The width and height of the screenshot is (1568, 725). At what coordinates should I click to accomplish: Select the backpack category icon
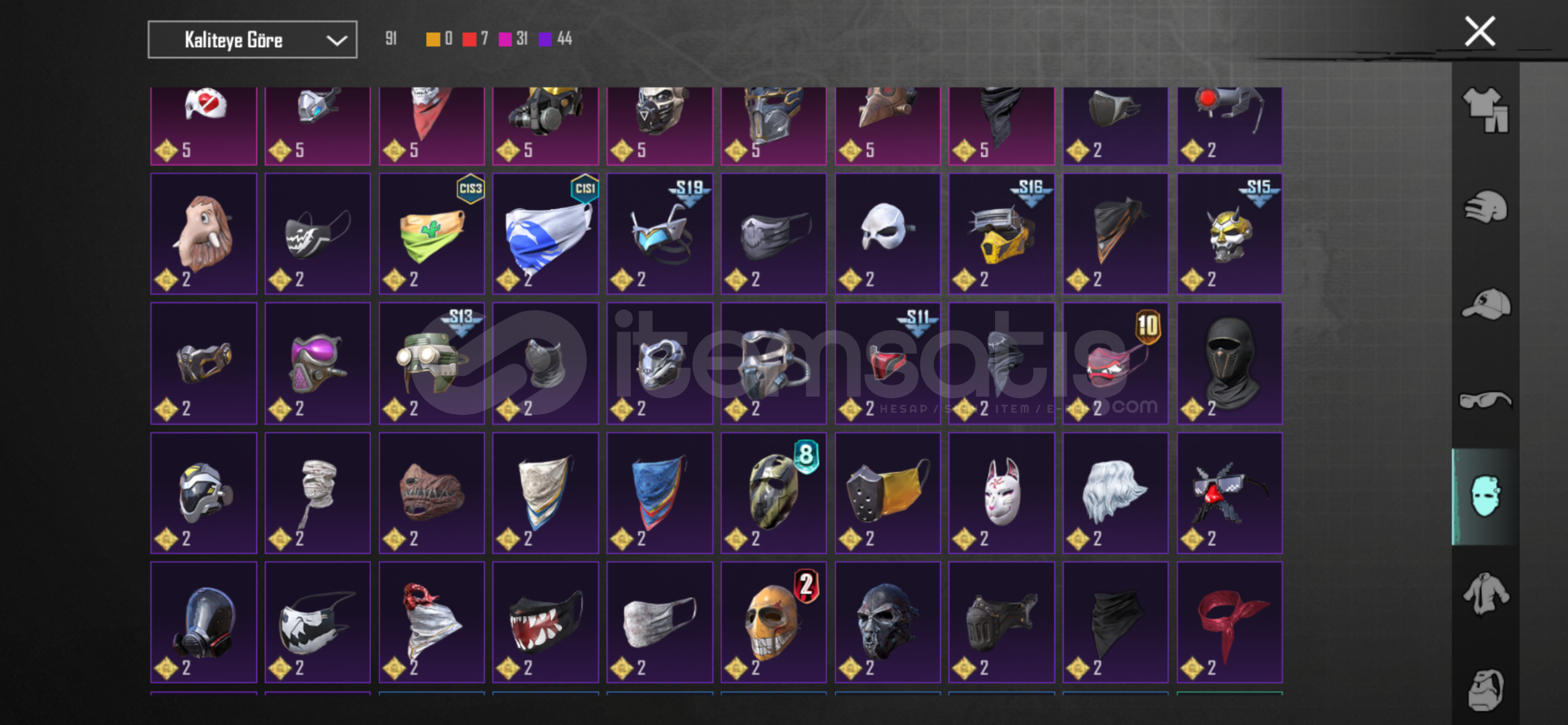point(1485,689)
